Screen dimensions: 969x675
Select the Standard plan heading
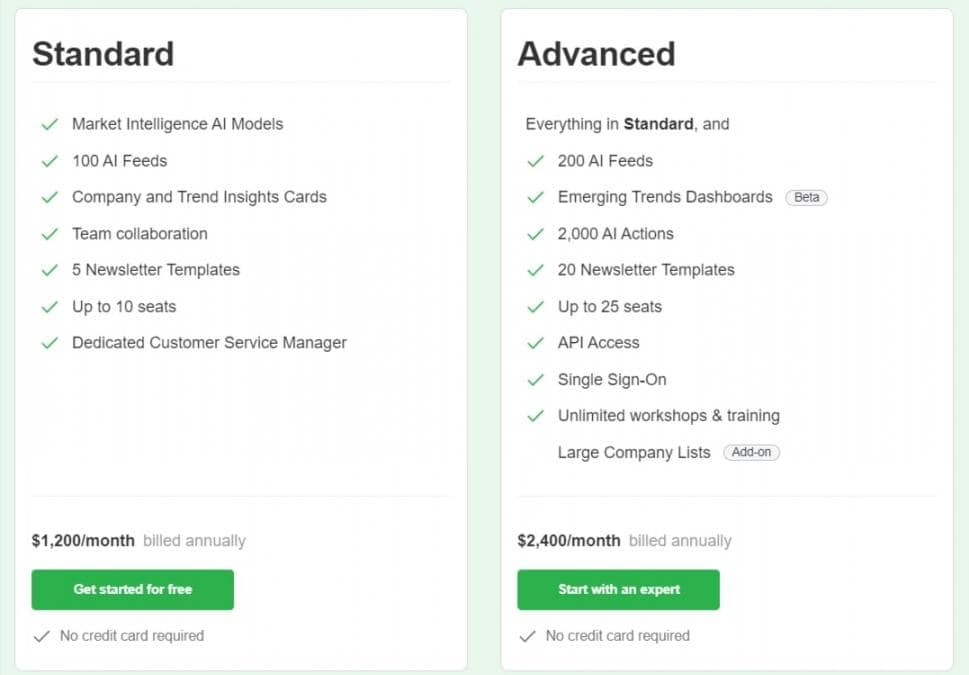pyautogui.click(x=103, y=54)
